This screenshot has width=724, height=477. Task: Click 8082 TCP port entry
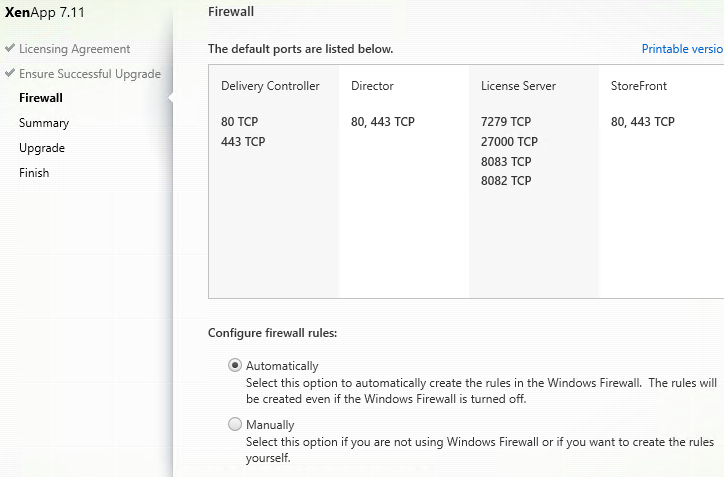tap(506, 181)
